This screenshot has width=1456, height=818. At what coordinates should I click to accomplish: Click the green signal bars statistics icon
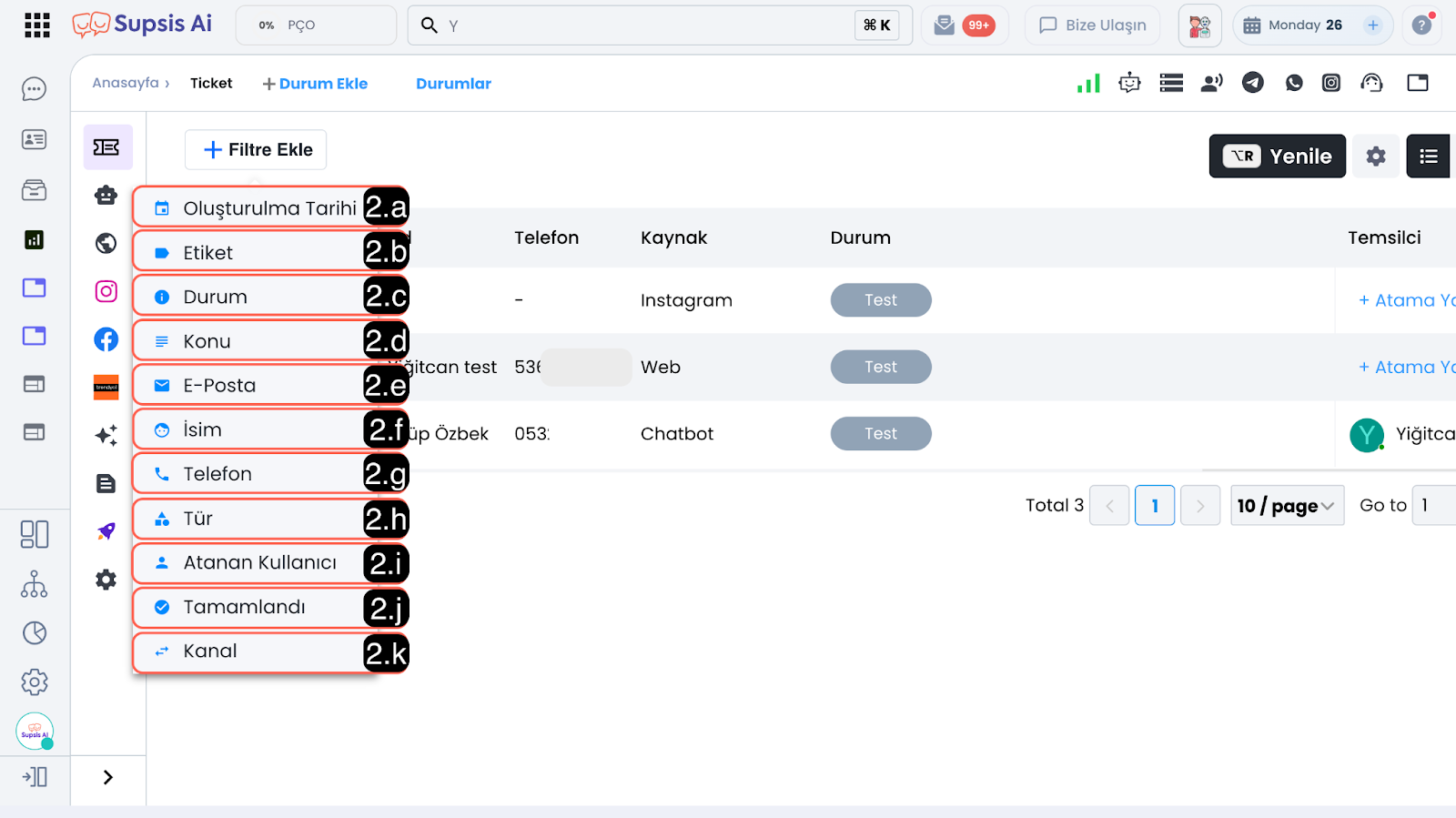(1088, 83)
